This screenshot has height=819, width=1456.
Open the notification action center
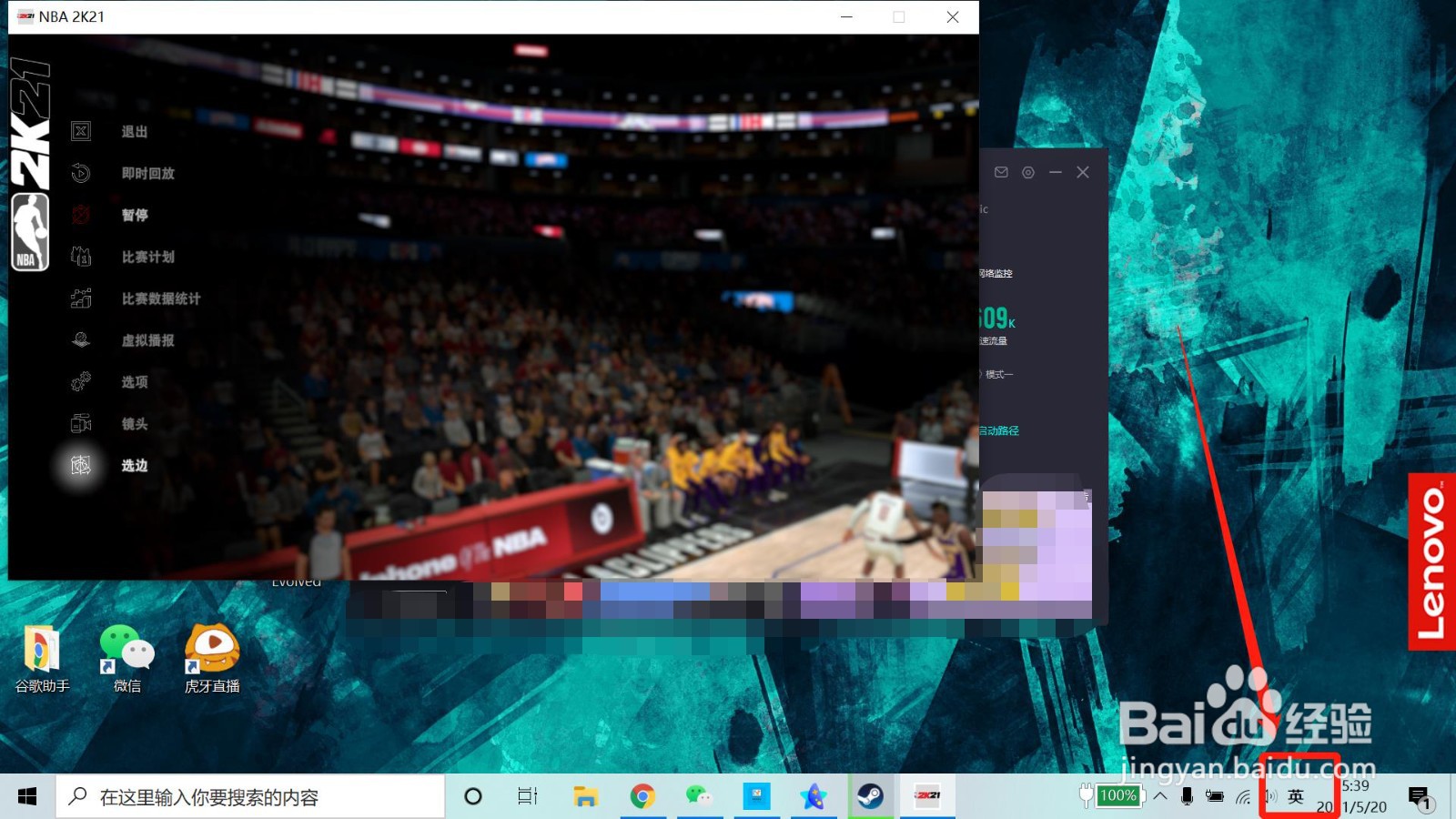(1420, 798)
